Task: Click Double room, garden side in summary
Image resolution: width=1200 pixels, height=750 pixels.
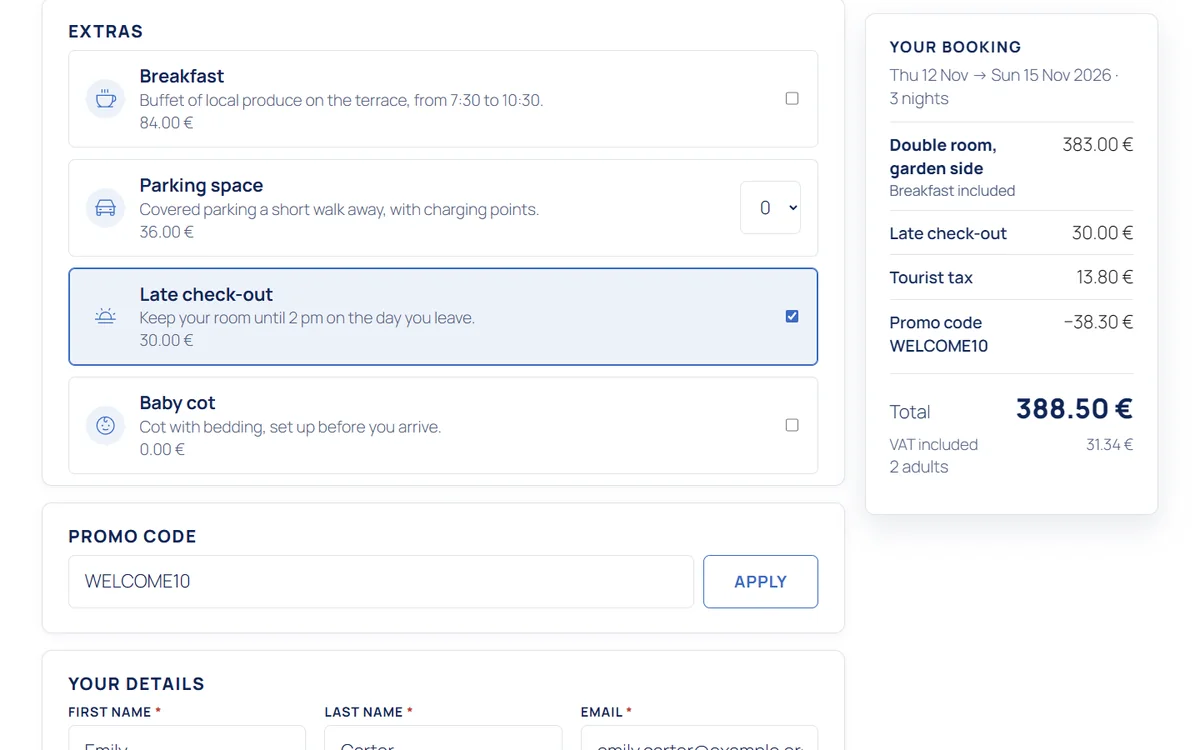Action: tap(943, 156)
